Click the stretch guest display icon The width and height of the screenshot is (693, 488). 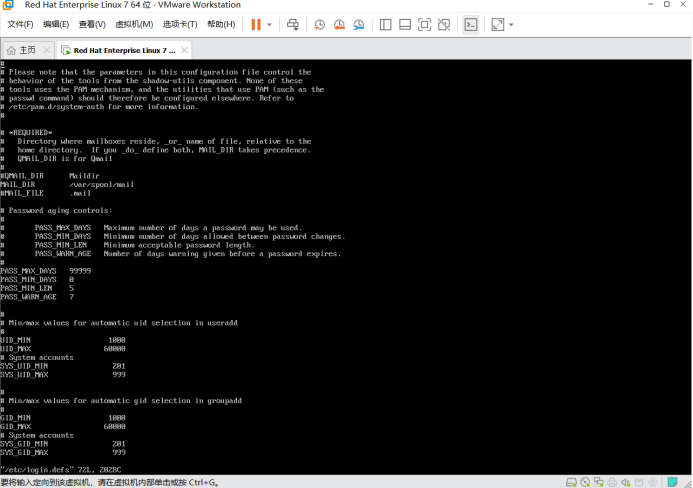498,25
